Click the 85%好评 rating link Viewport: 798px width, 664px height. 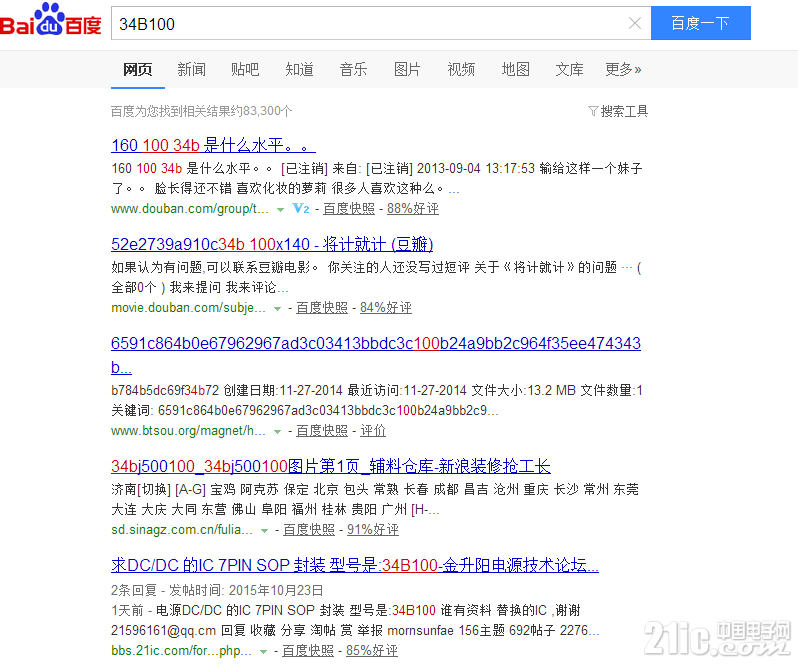(372, 651)
